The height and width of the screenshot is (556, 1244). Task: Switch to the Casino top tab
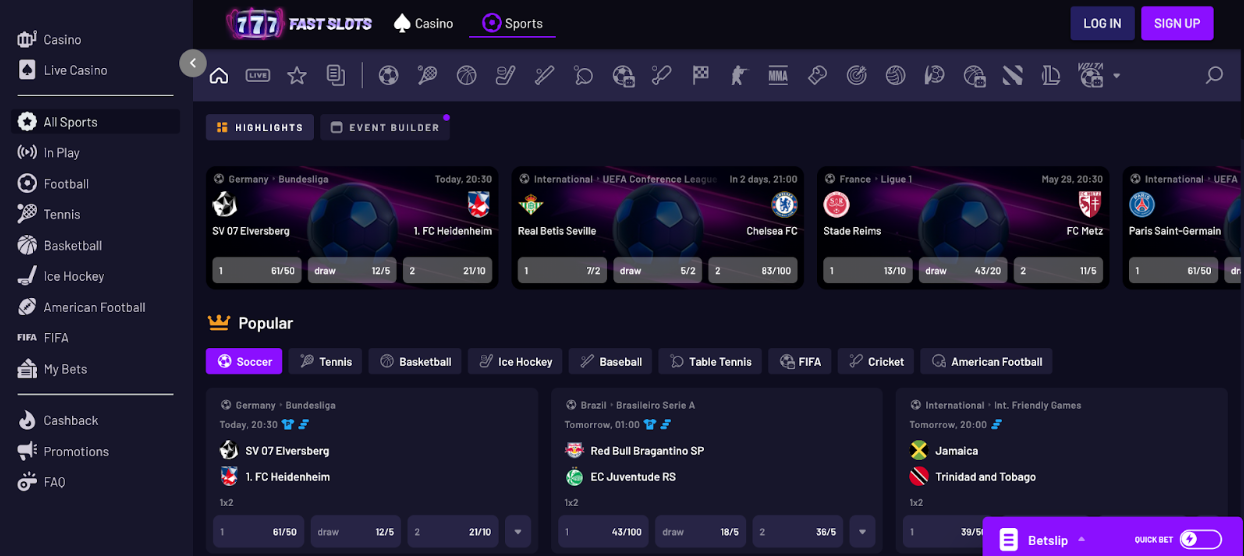(x=423, y=23)
